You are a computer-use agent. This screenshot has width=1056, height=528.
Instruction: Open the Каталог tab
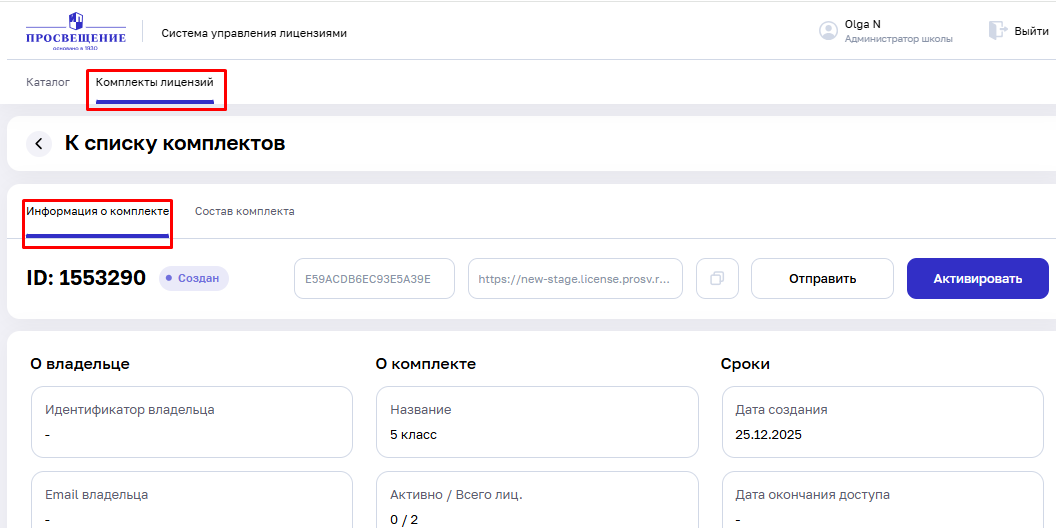click(48, 82)
